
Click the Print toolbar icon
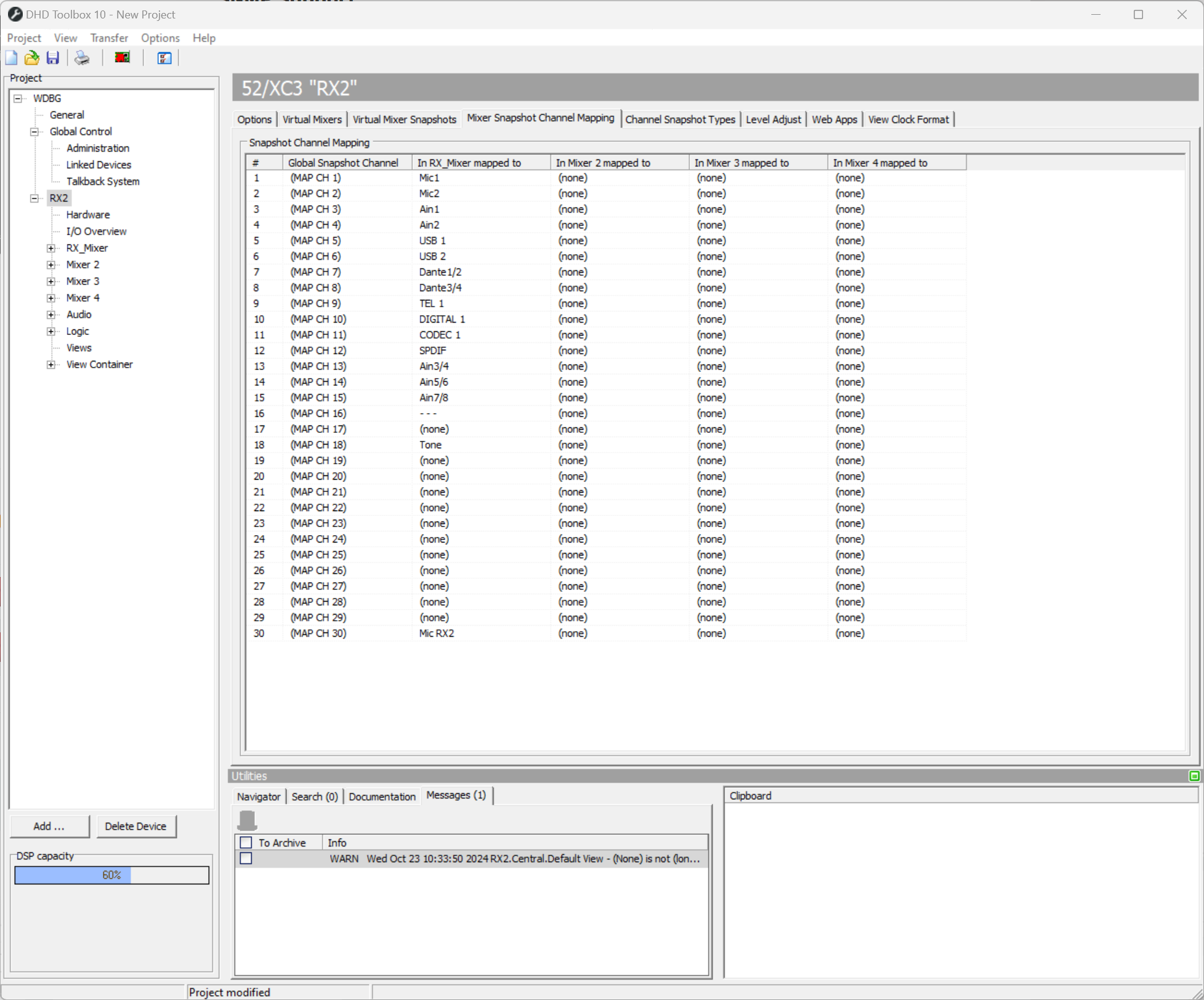point(82,58)
